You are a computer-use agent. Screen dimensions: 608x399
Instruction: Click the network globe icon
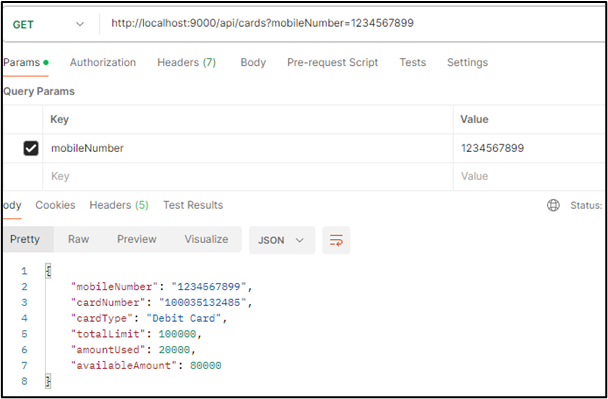(553, 205)
